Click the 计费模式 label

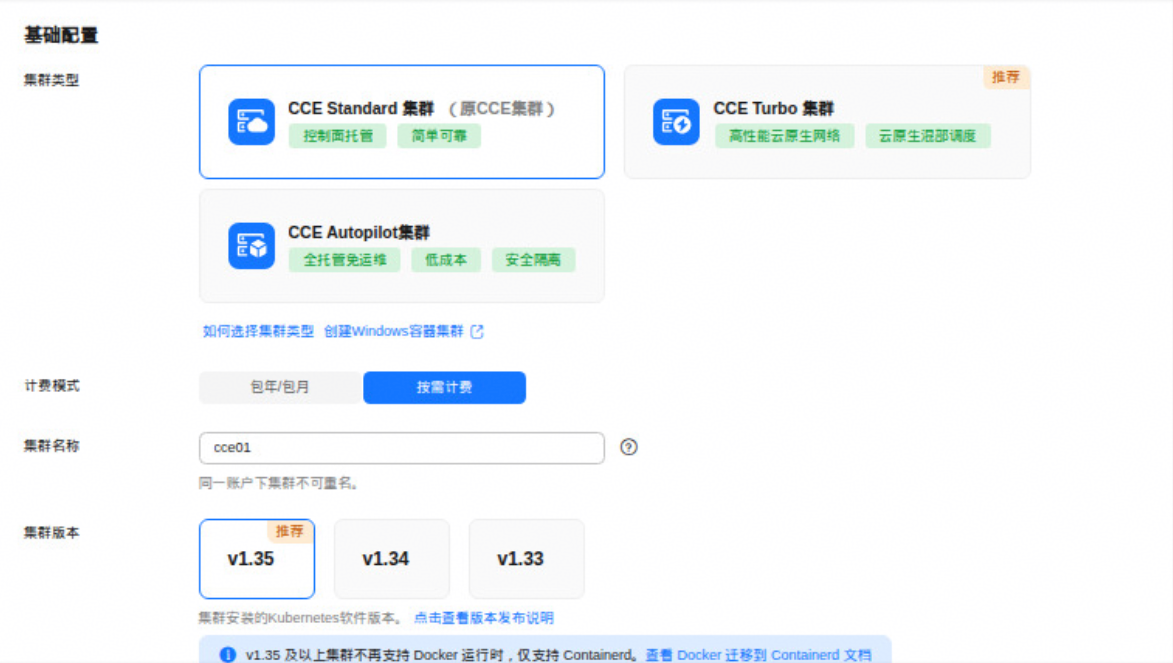pos(52,386)
